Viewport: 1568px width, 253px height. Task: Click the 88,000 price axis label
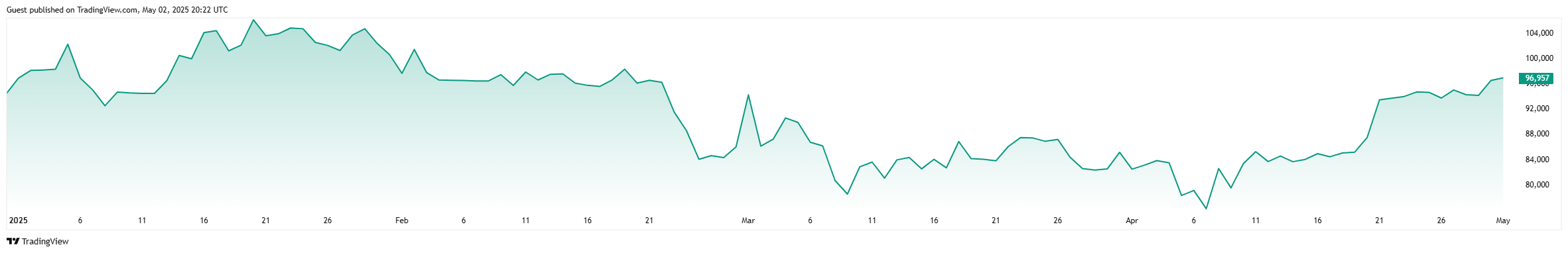point(1538,134)
